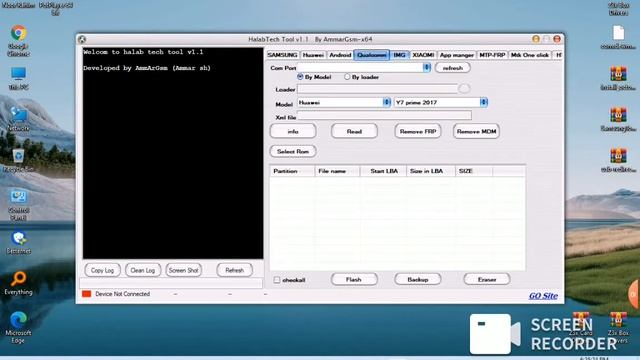Click the Refresh button under the log
This screenshot has width=640, height=360.
[235, 270]
